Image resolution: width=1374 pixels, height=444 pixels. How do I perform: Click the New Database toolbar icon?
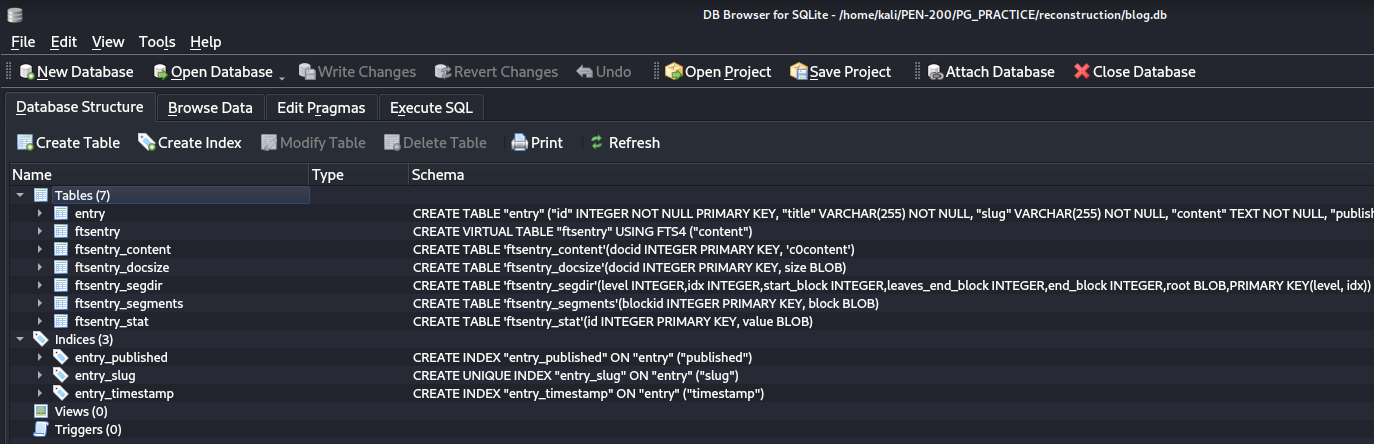pos(27,72)
